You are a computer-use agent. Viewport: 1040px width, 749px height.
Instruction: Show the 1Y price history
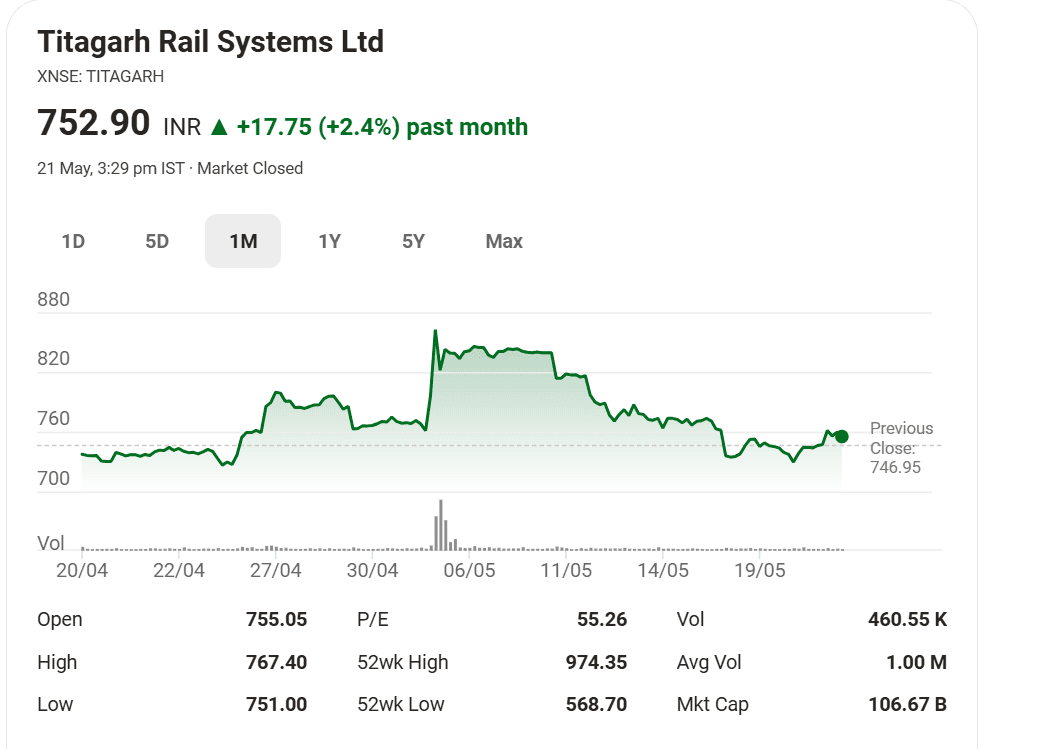[329, 241]
